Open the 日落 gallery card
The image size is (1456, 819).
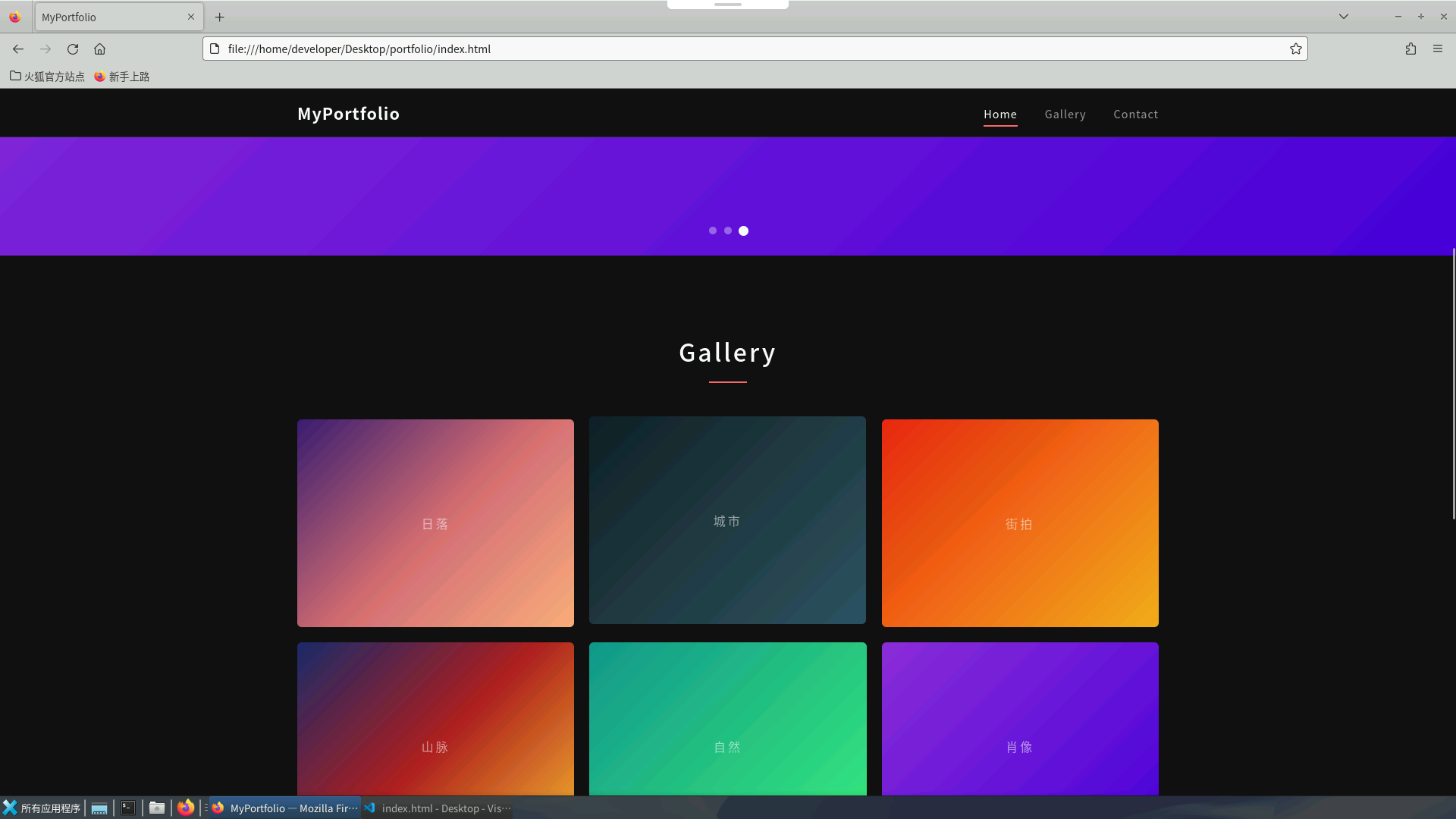pos(435,523)
